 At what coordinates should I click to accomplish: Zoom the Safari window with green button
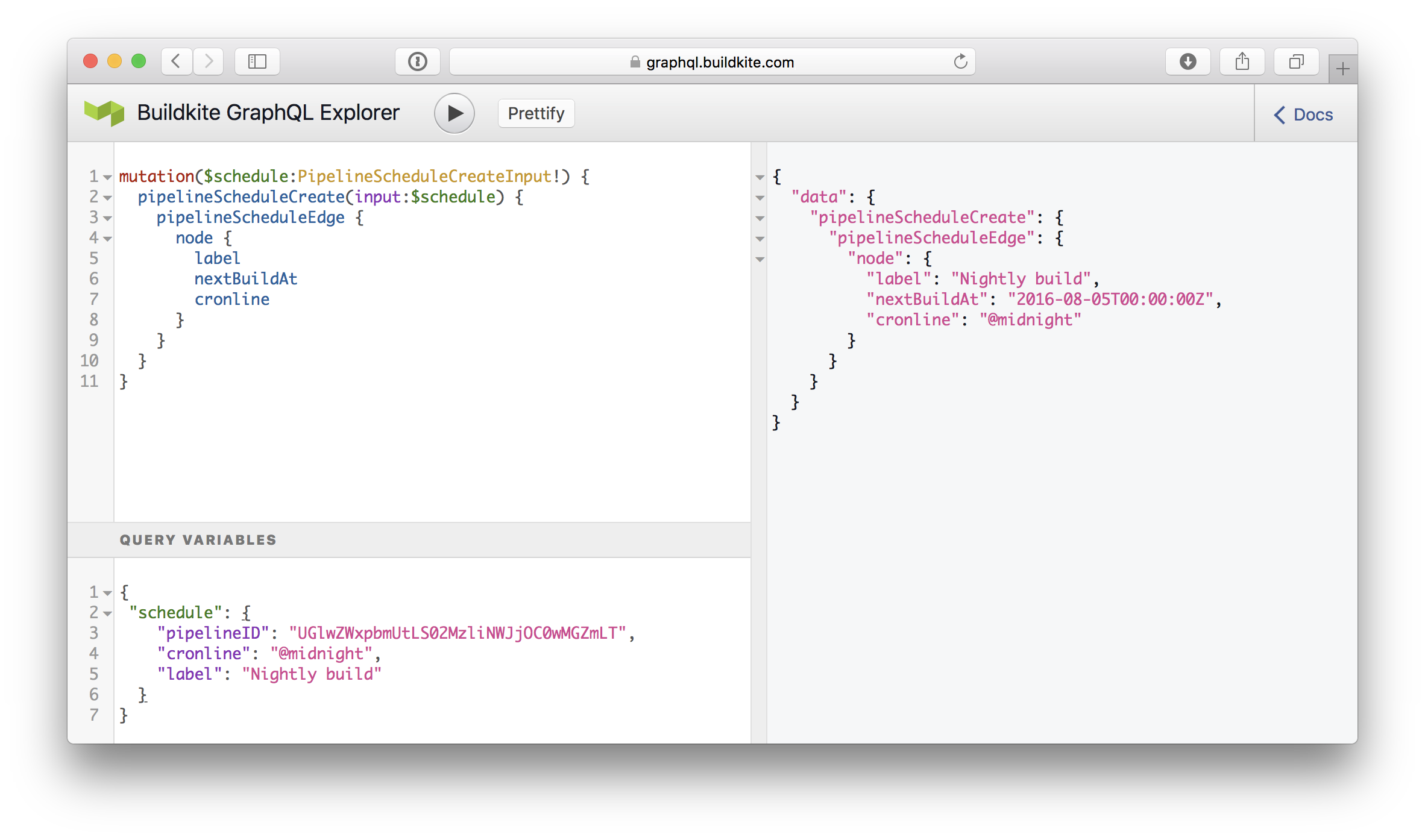[139, 61]
